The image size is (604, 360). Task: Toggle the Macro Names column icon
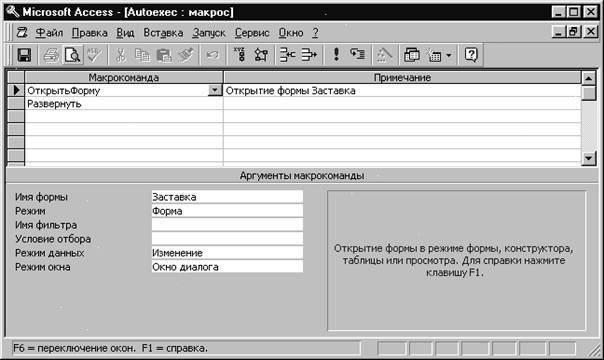[240, 55]
